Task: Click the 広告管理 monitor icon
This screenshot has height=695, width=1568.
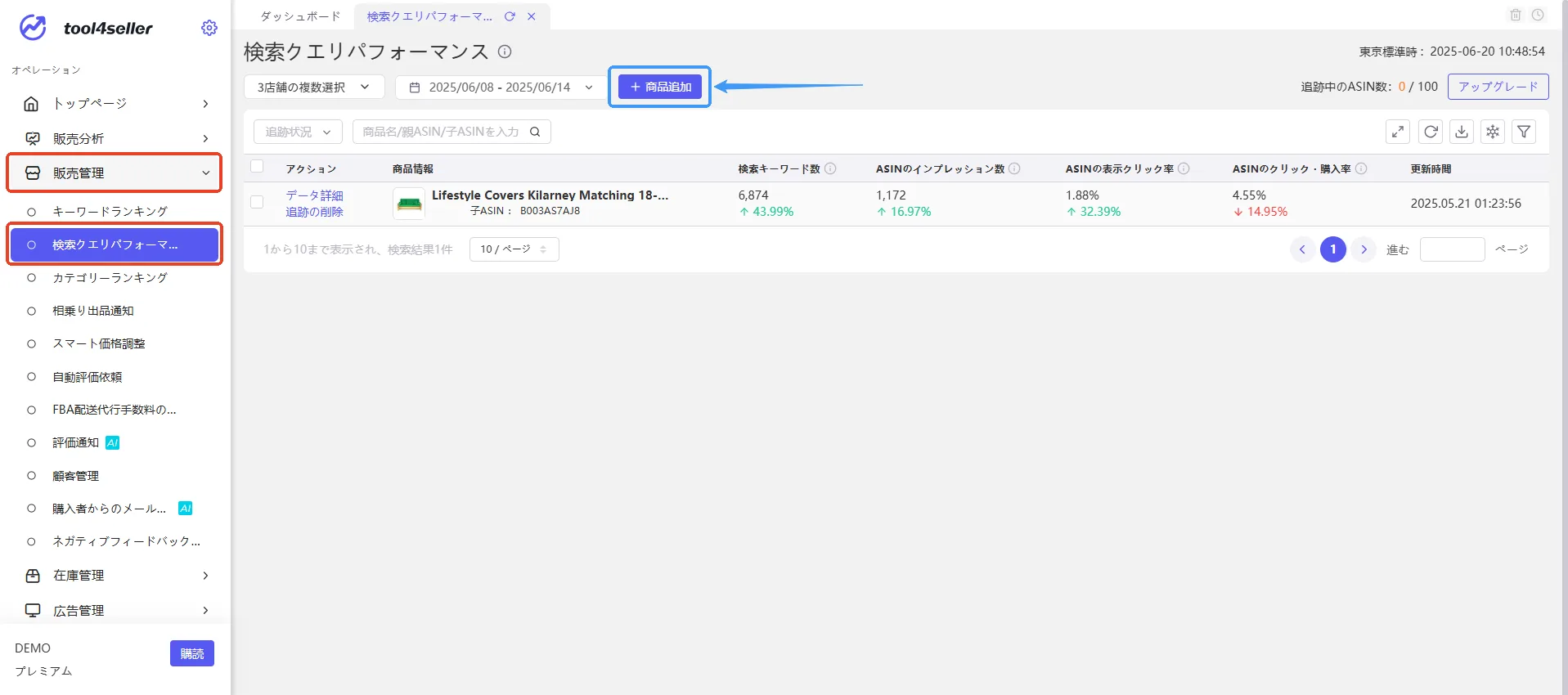Action: (x=33, y=611)
